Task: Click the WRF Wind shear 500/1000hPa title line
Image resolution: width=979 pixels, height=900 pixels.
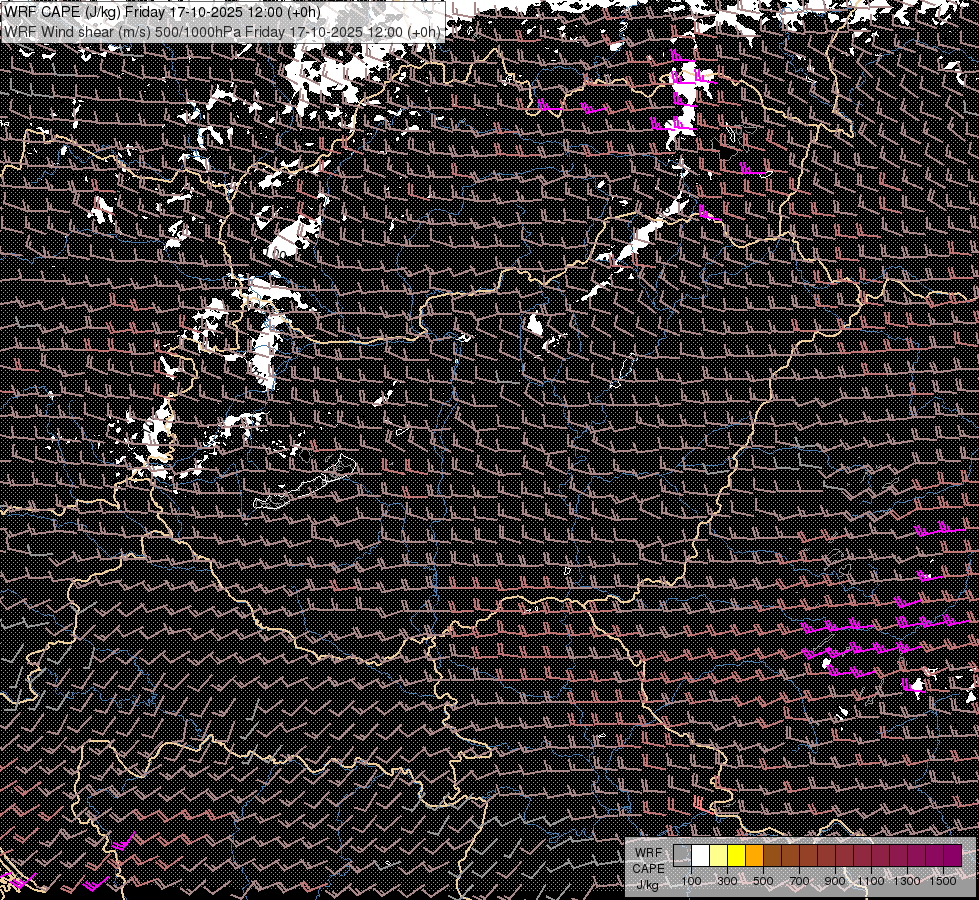Action: [x=222, y=32]
